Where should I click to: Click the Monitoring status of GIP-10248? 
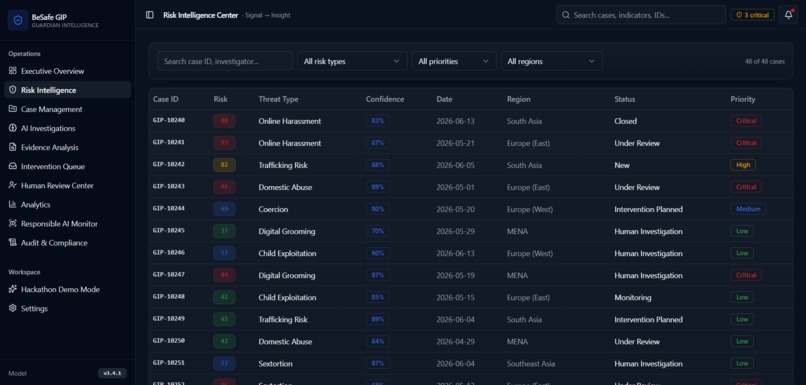tap(633, 298)
